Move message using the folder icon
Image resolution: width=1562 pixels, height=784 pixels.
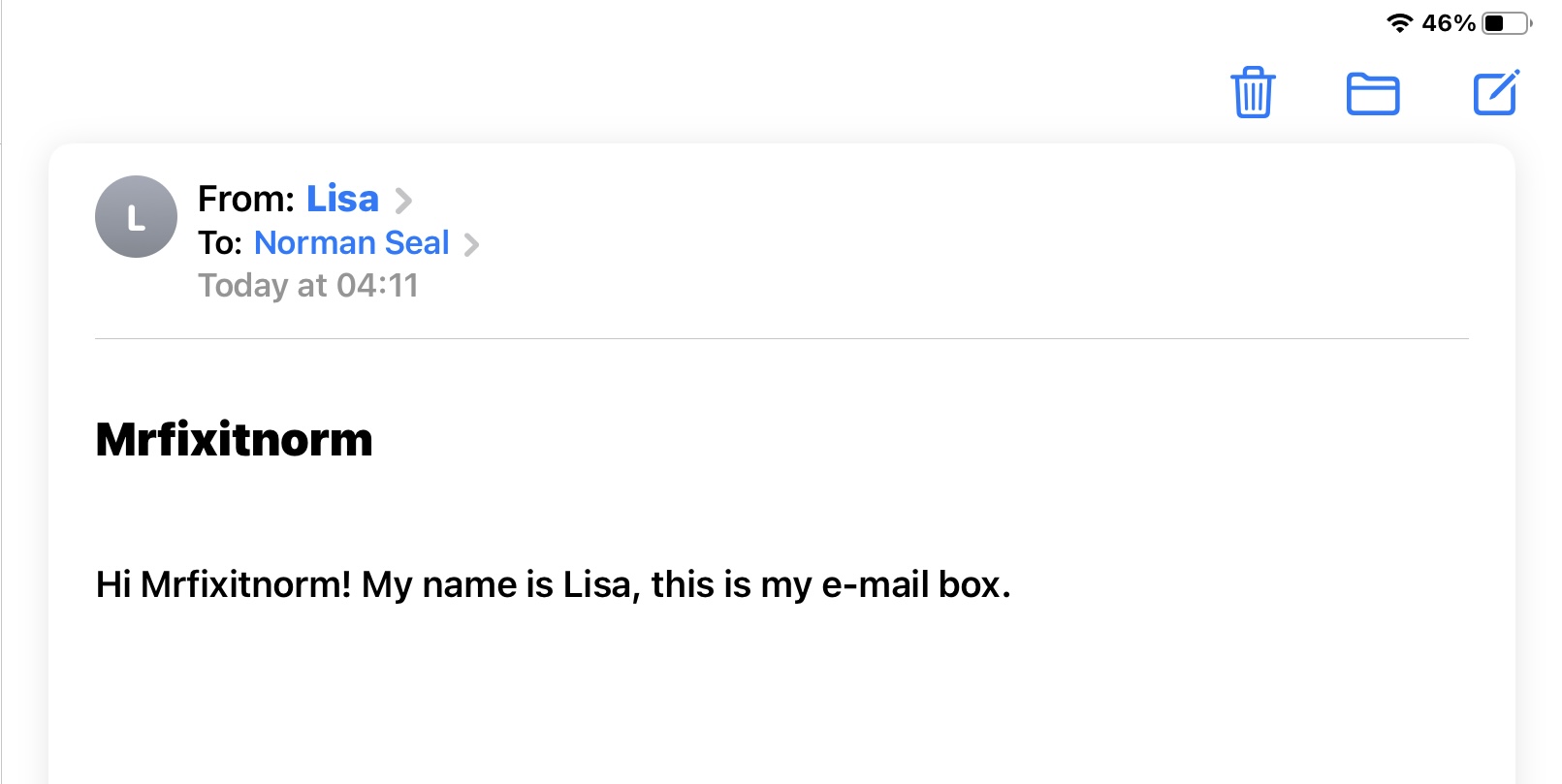1373,94
